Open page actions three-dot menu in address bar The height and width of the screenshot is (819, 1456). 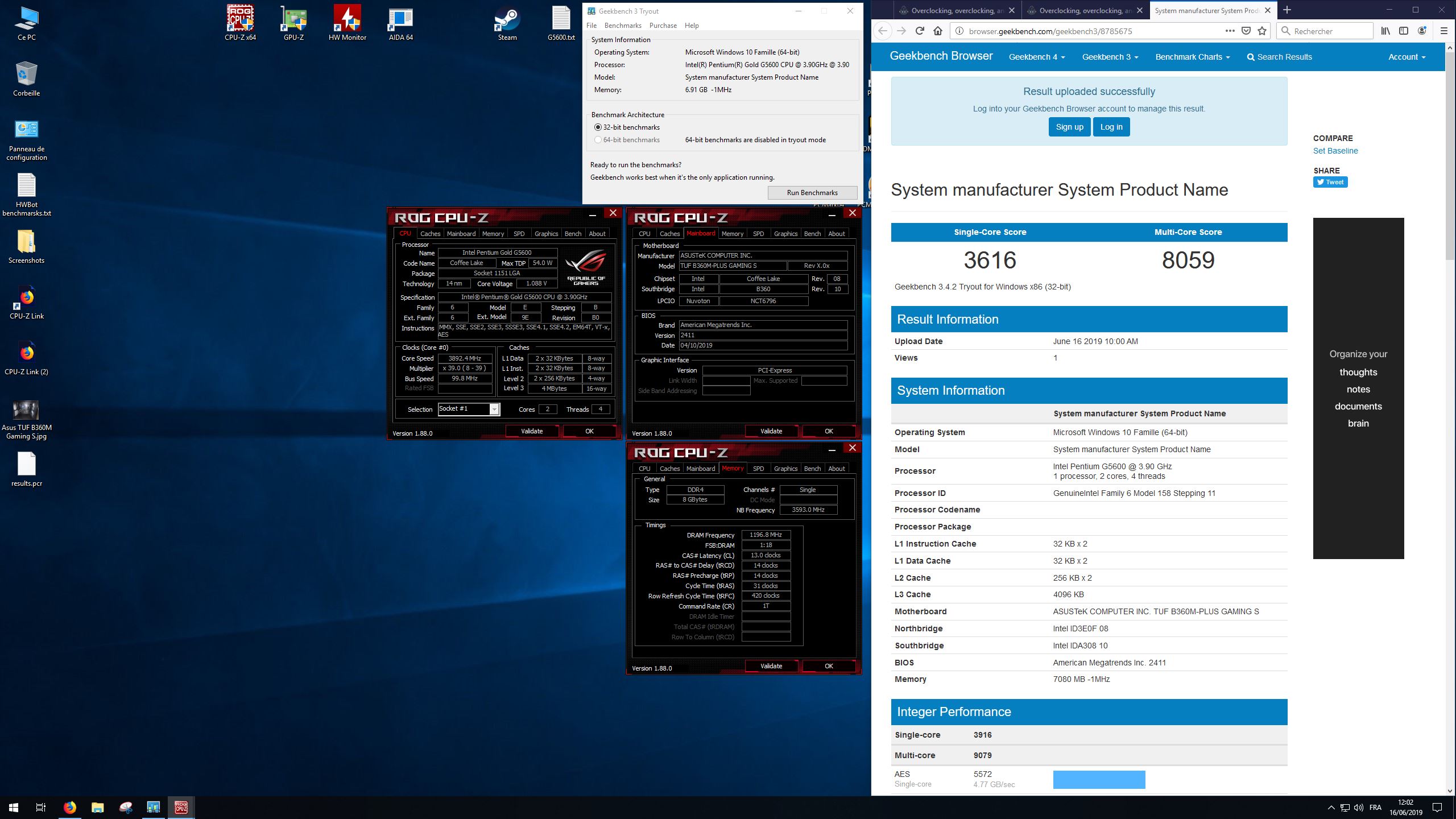coord(1230,31)
